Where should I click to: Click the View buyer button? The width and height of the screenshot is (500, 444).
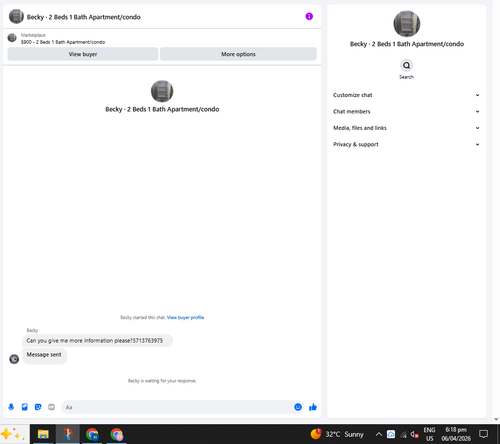[83, 54]
